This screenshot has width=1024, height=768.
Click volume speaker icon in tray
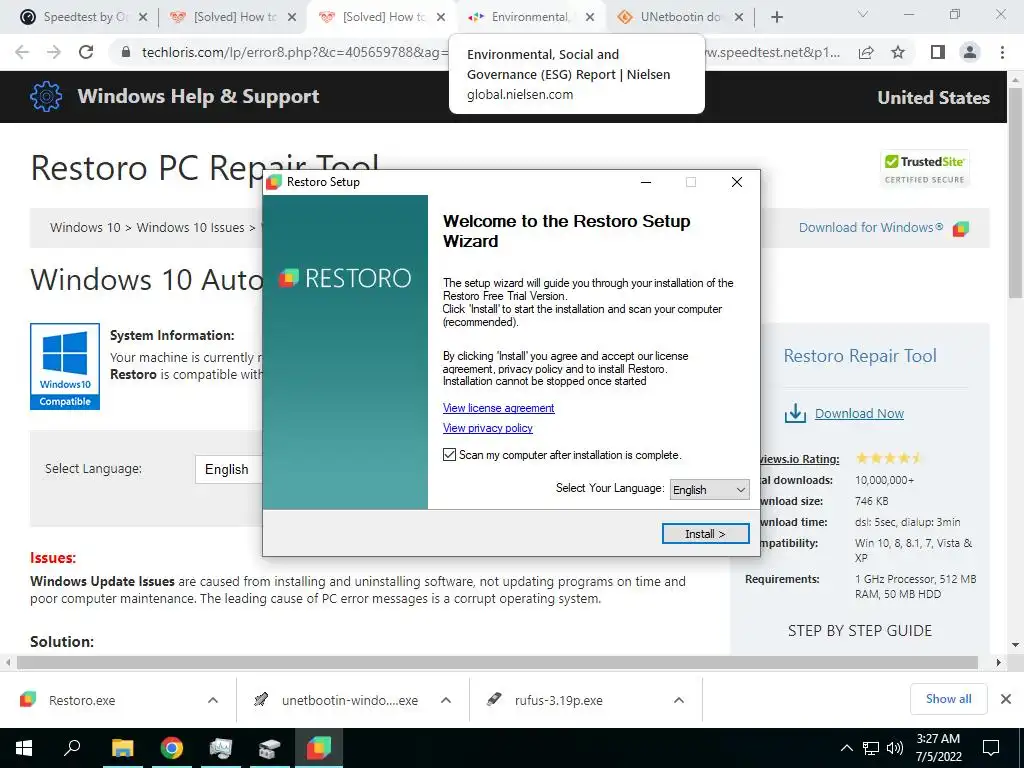pos(895,748)
